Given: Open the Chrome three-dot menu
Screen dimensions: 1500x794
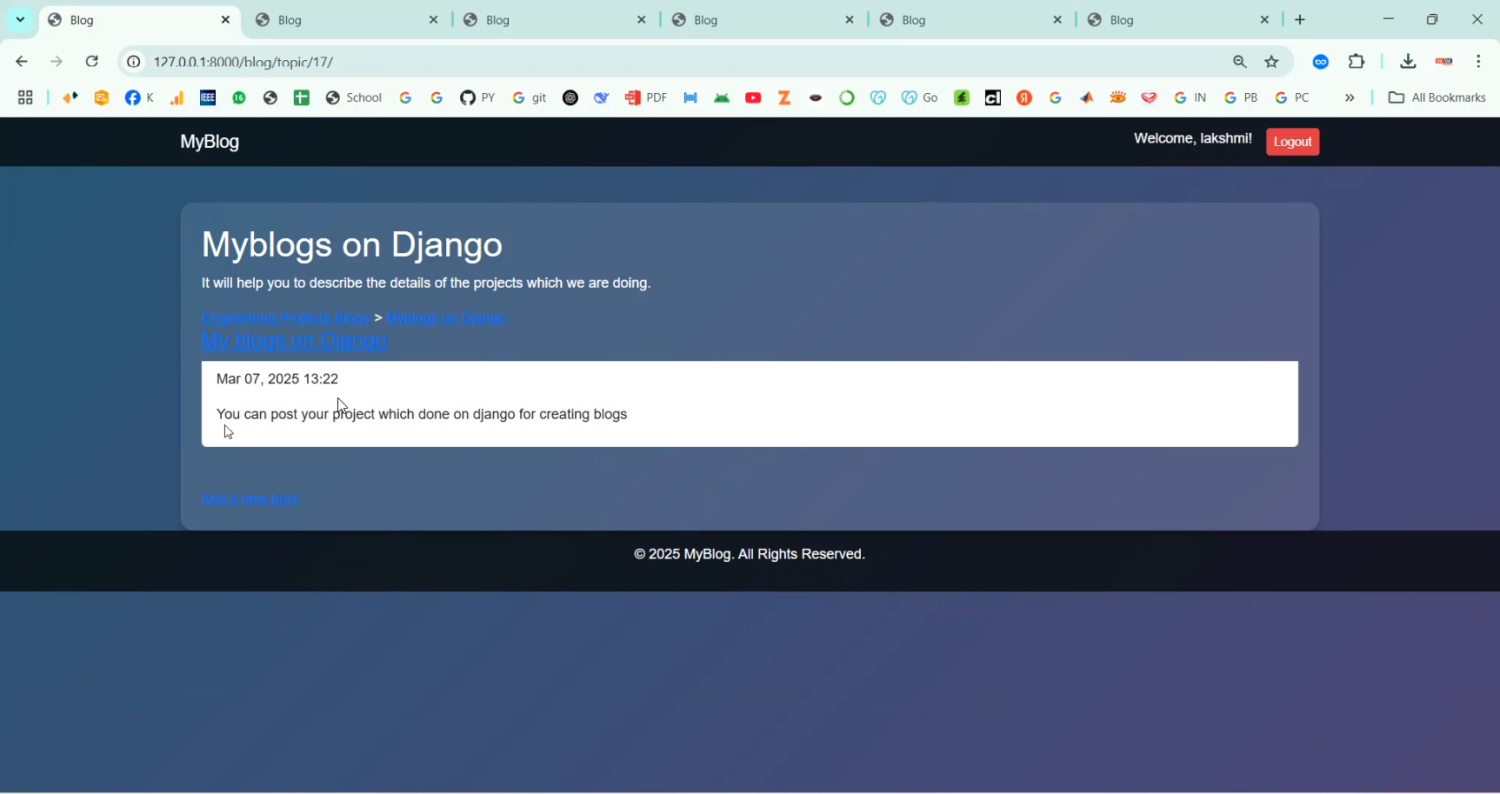Looking at the screenshot, I should [x=1479, y=62].
